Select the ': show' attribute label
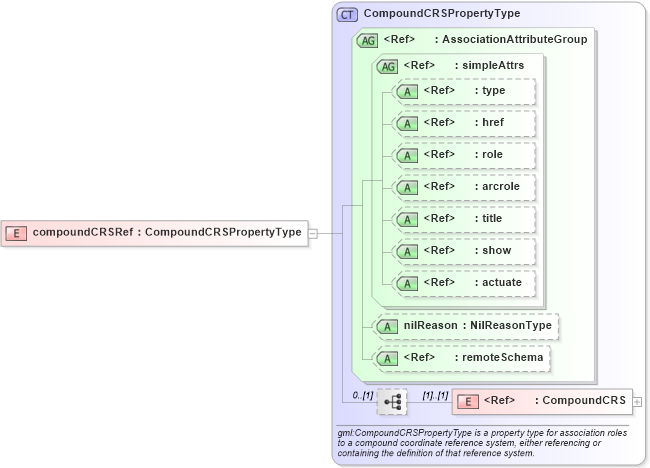 (493, 250)
